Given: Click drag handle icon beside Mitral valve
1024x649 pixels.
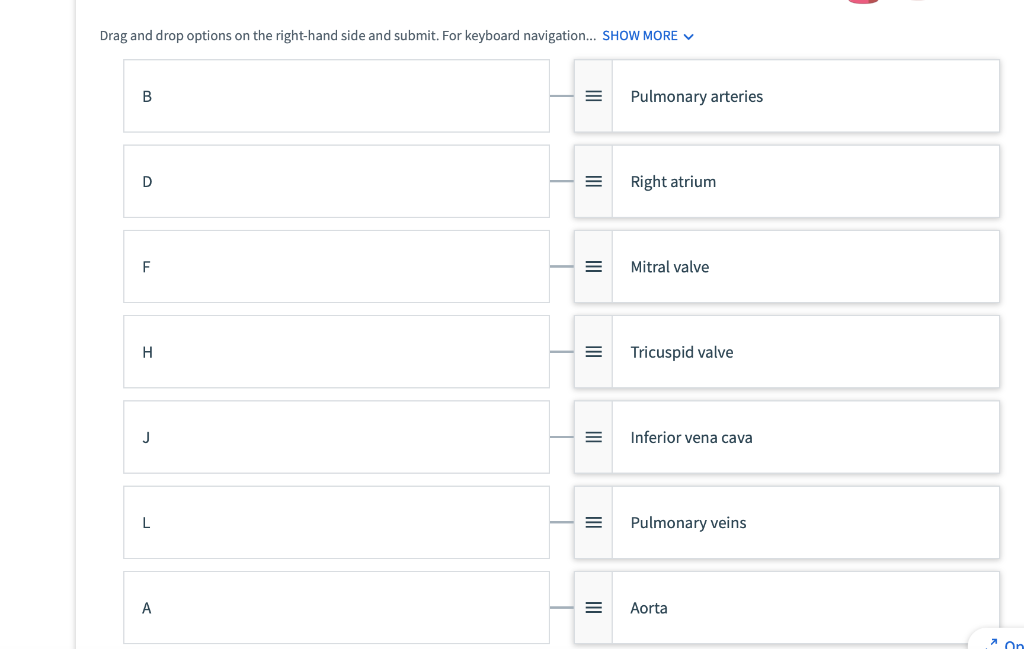Looking at the screenshot, I should [x=593, y=267].
